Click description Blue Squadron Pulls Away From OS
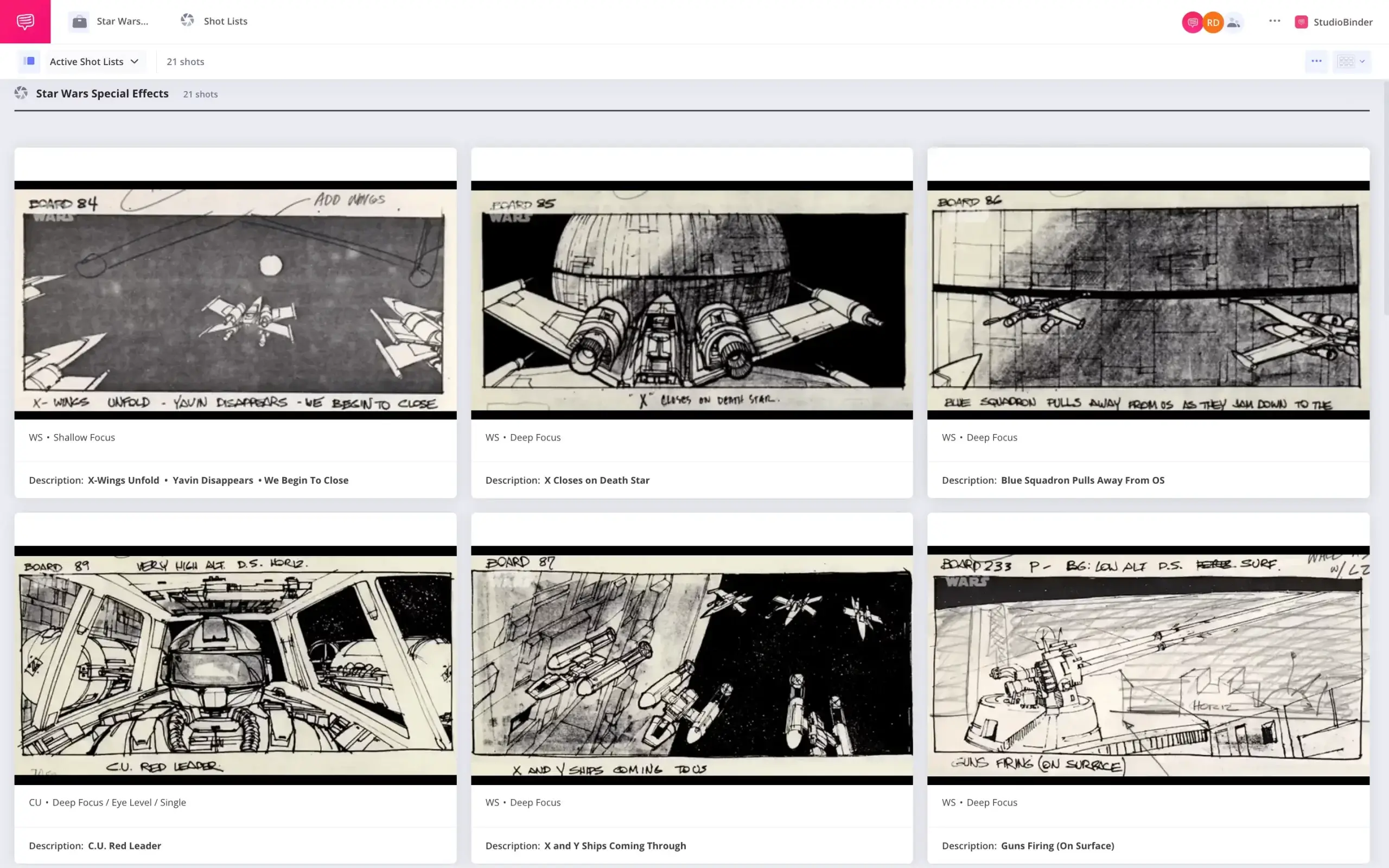 (x=1082, y=480)
